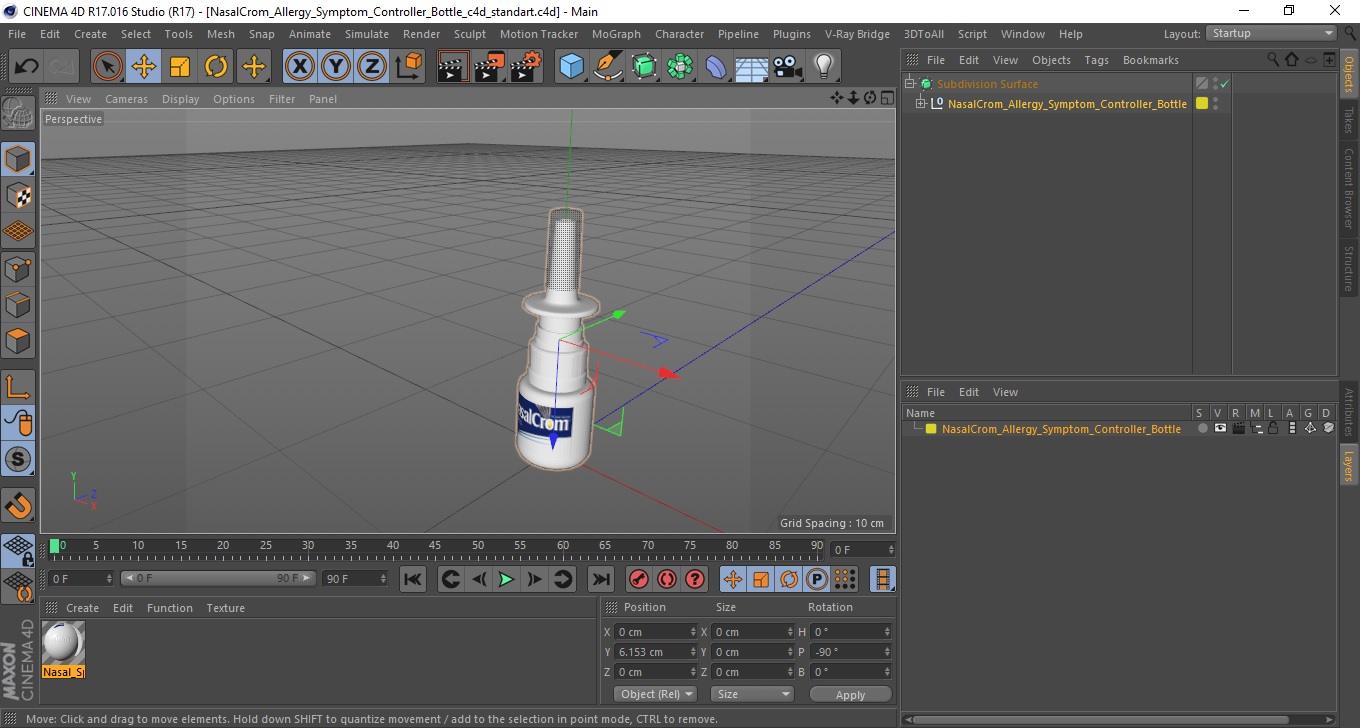Click the Bend deformer icon
This screenshot has height=728, width=1360.
716,67
